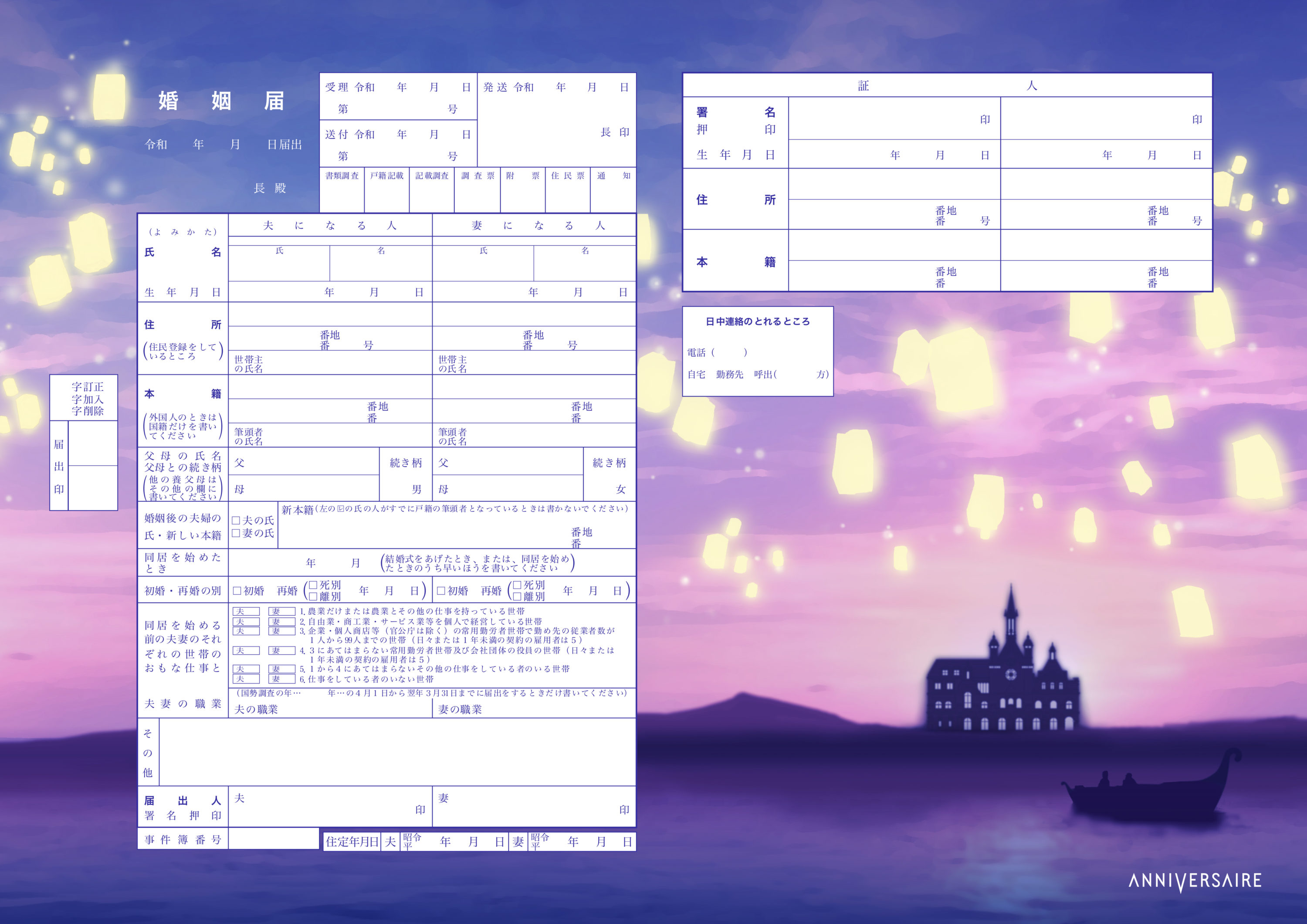1307x924 pixels.
Task: Click the 調査票 cell
Action: [x=477, y=190]
